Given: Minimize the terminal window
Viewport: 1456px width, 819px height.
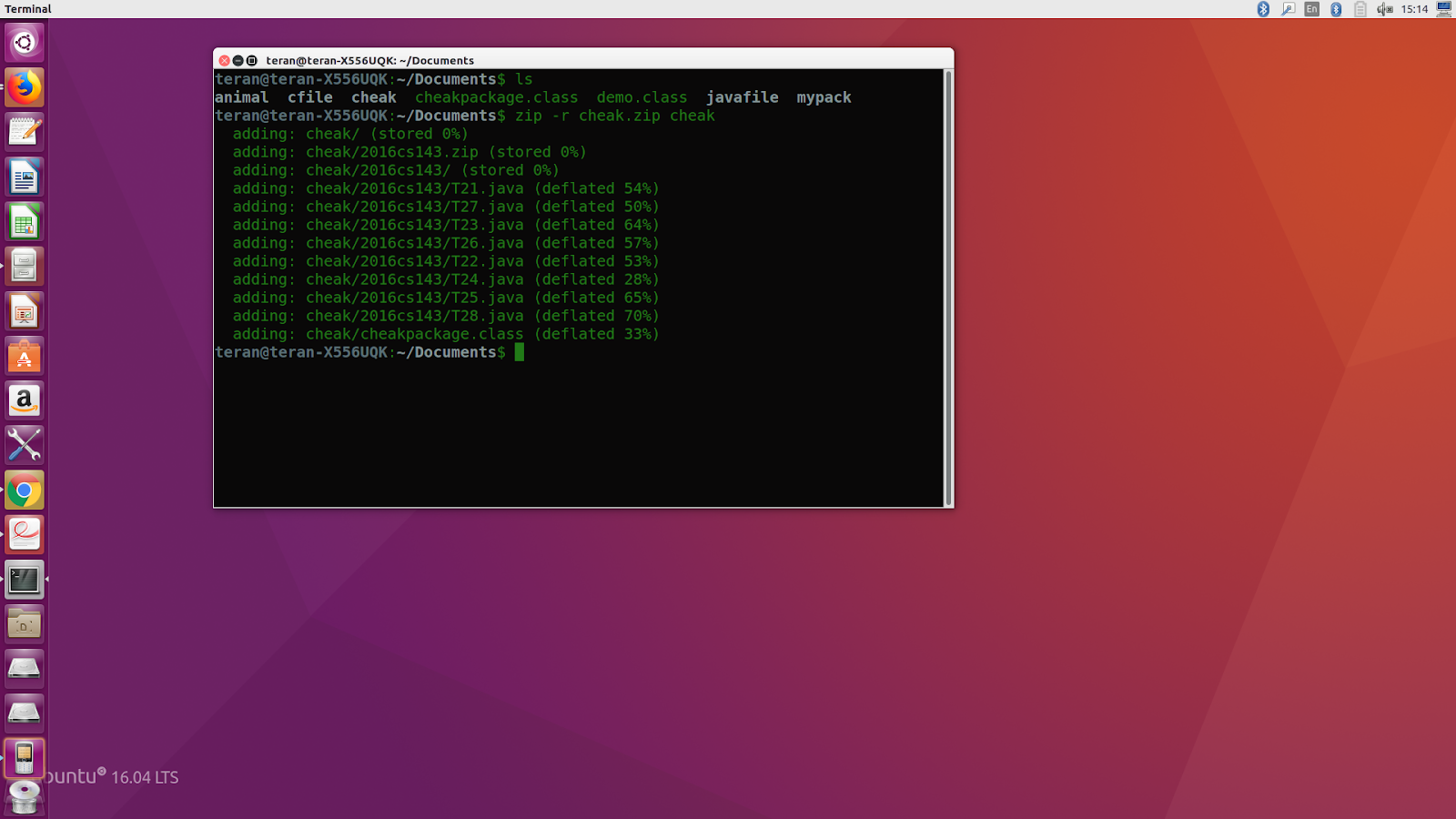Looking at the screenshot, I should click(x=238, y=60).
